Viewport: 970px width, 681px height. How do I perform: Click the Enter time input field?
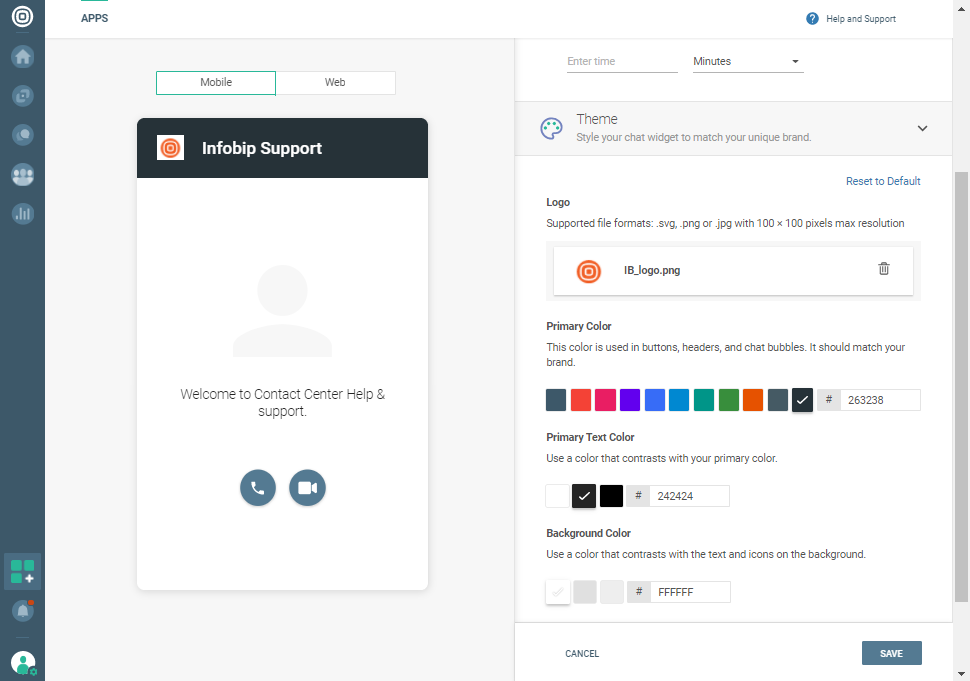(x=622, y=62)
